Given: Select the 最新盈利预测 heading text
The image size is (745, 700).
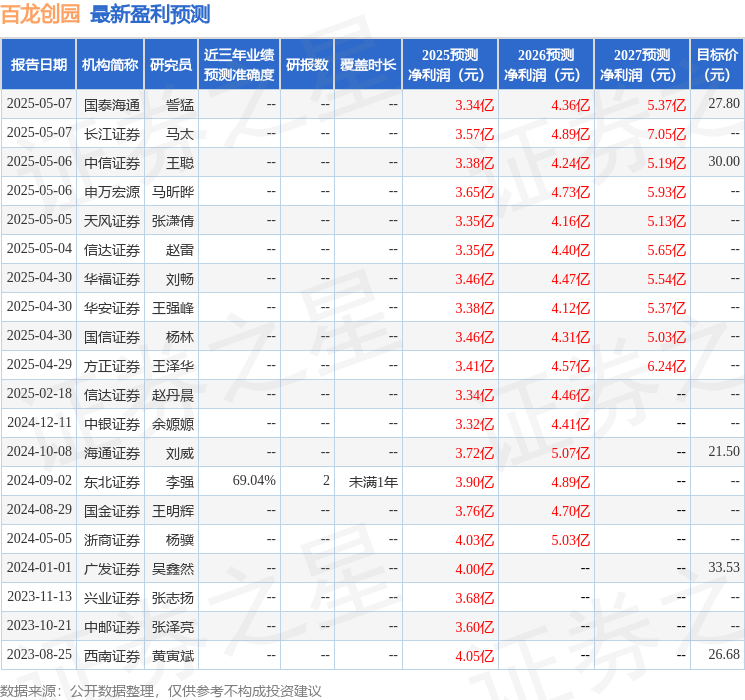Looking at the screenshot, I should (150, 14).
